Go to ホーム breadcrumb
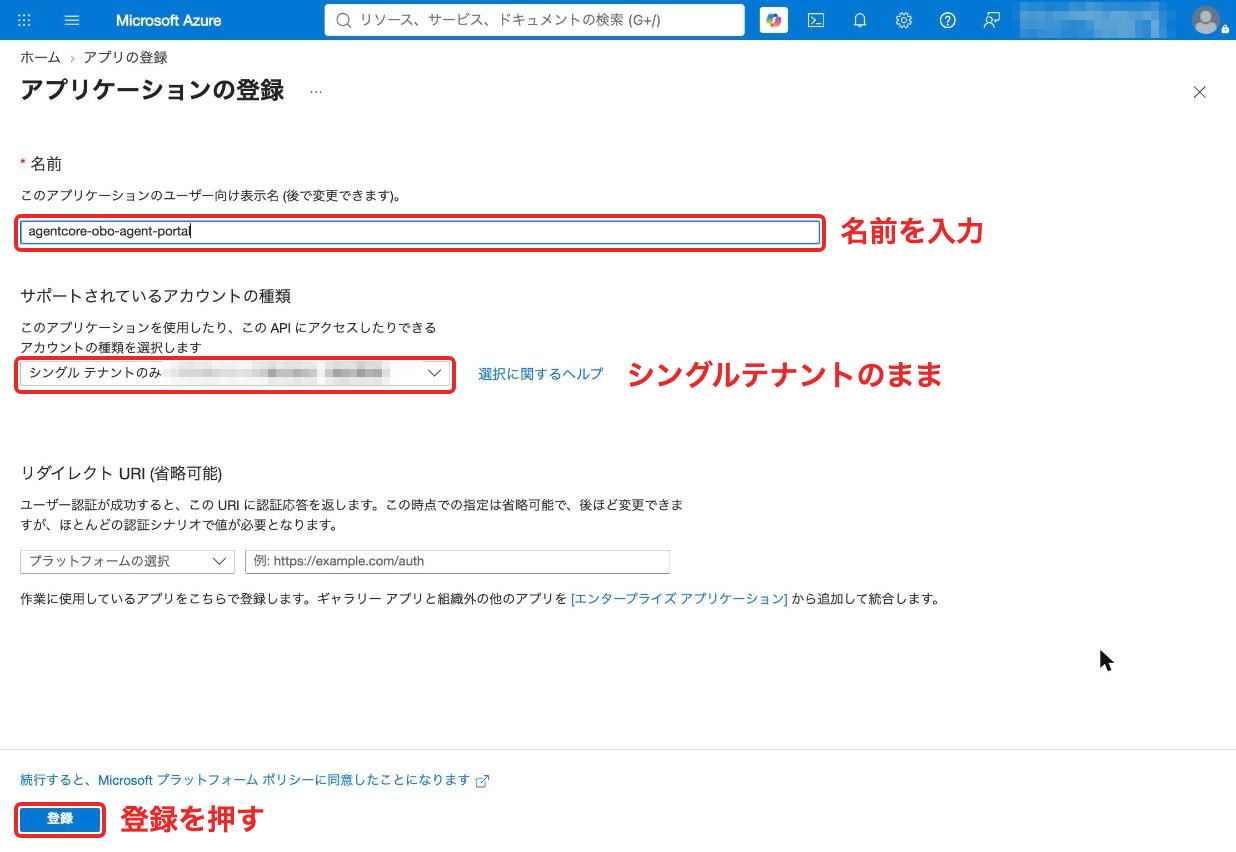Image resolution: width=1236 pixels, height=852 pixels. (40, 58)
